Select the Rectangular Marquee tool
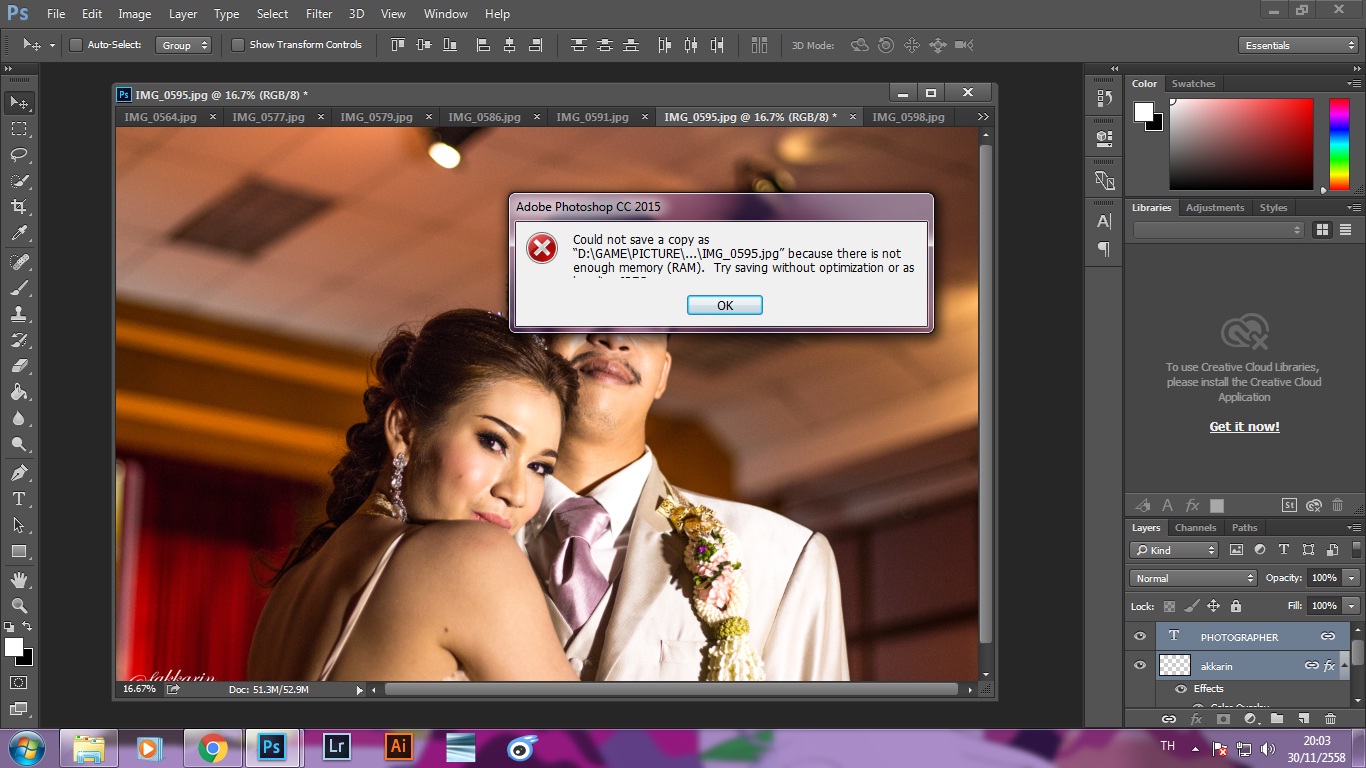This screenshot has width=1366, height=768. coord(19,129)
